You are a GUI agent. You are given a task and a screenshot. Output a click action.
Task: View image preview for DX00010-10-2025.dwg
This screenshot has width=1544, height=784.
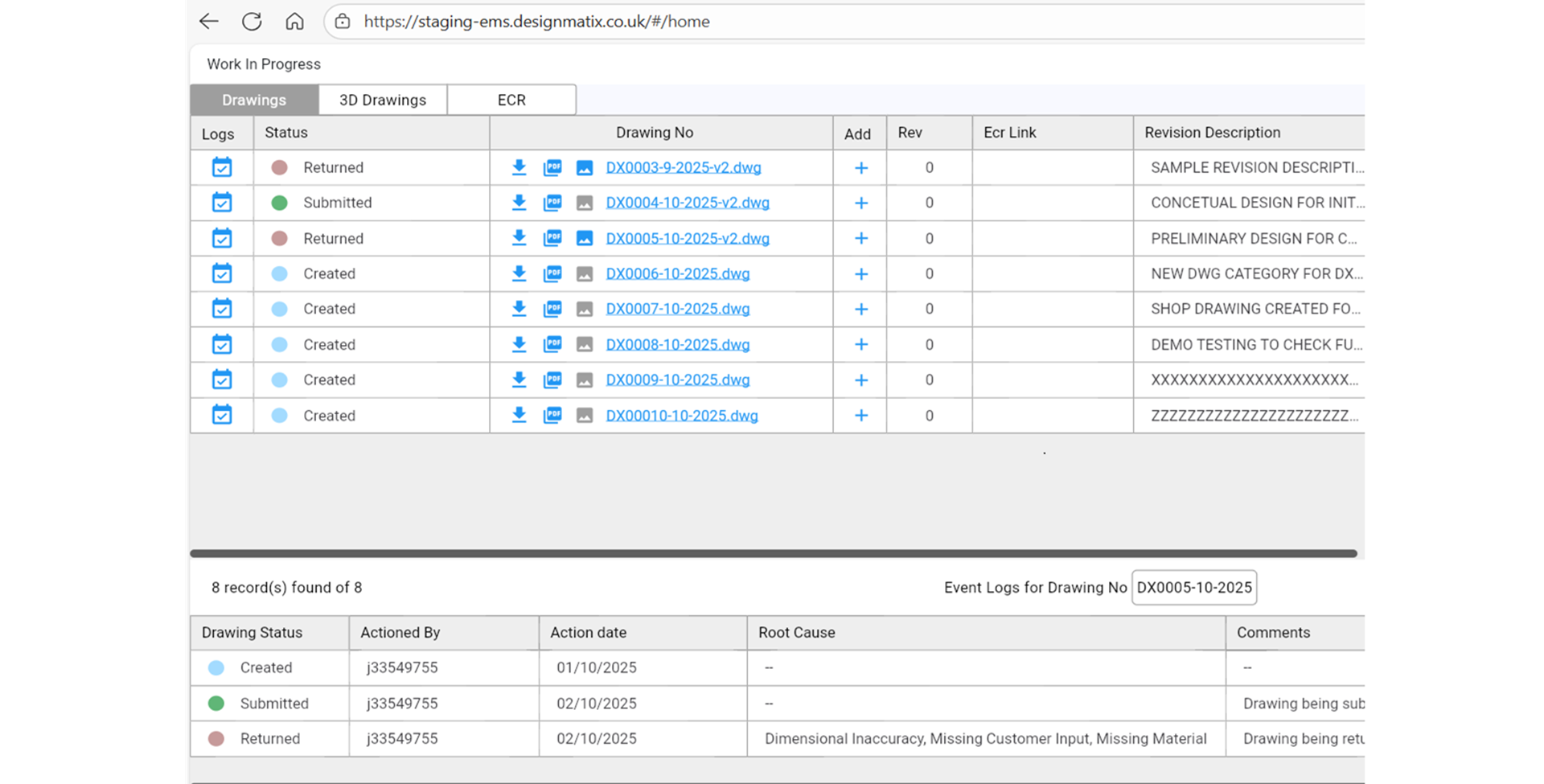click(x=585, y=416)
